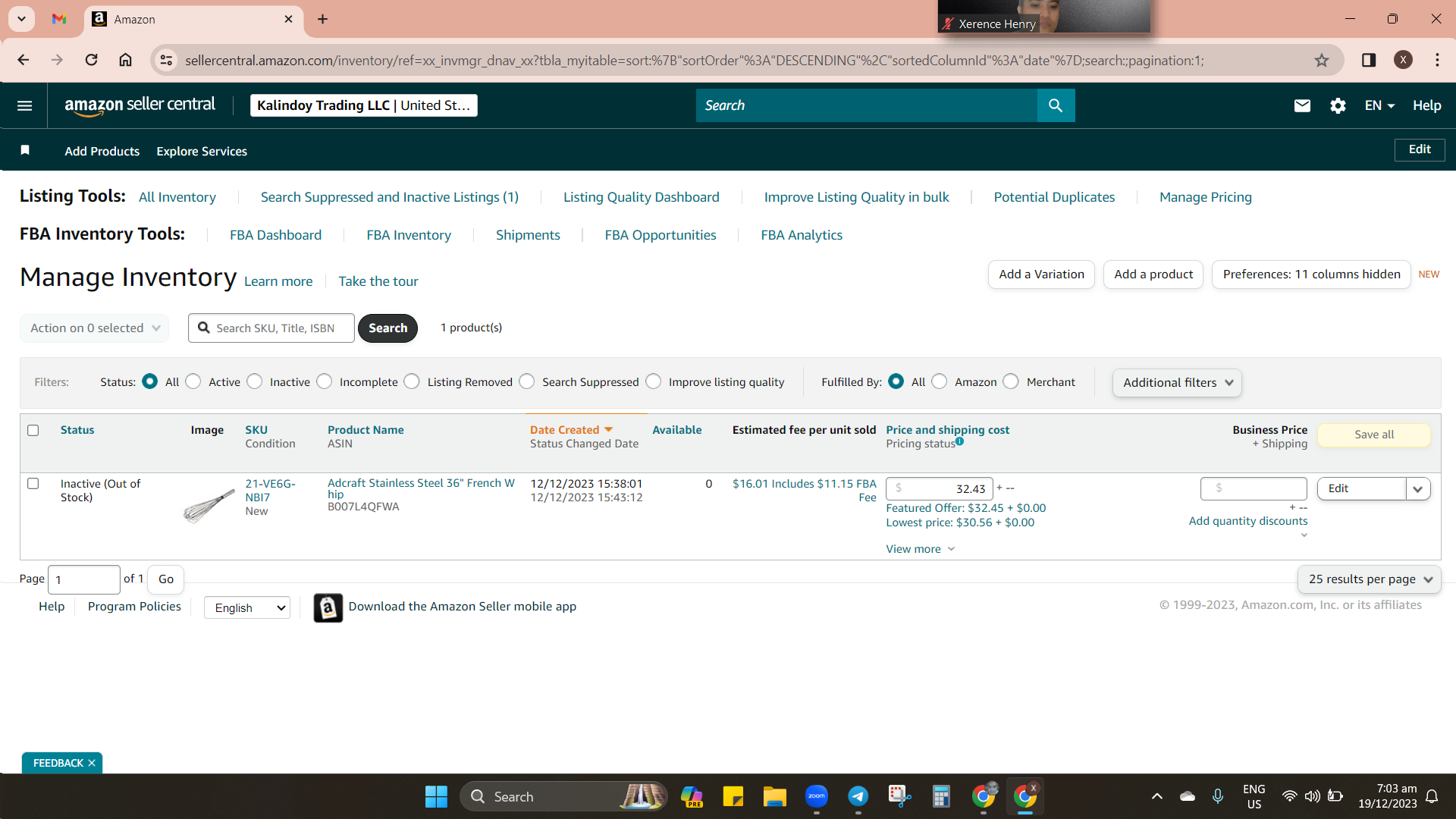1456x819 pixels.
Task: Go back to the previous page
Action: pos(24,60)
